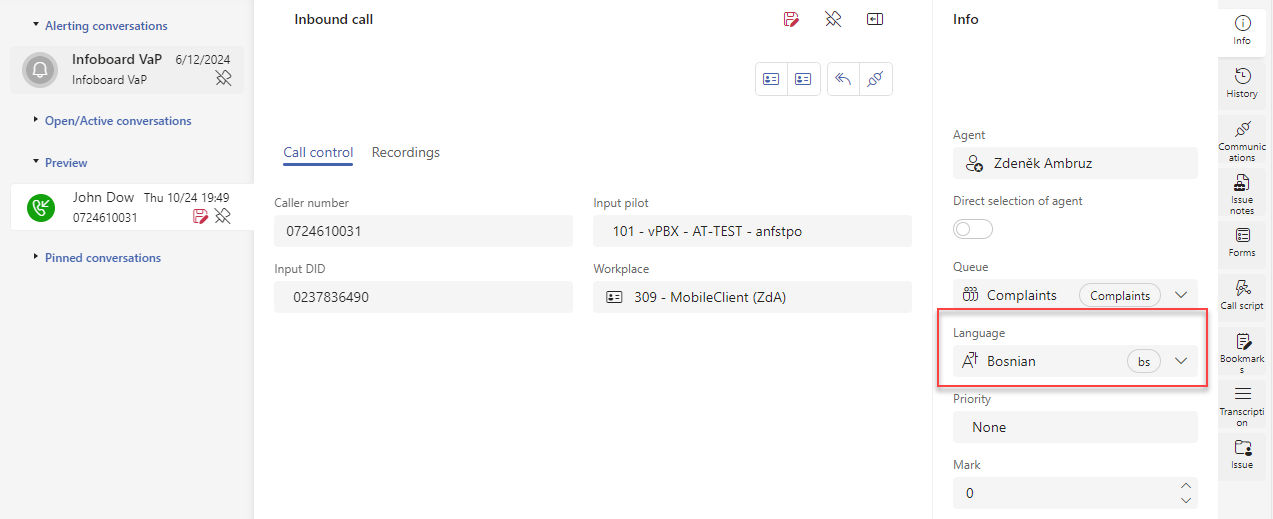
Task: Open the Communications sidebar panel
Action: click(1242, 141)
